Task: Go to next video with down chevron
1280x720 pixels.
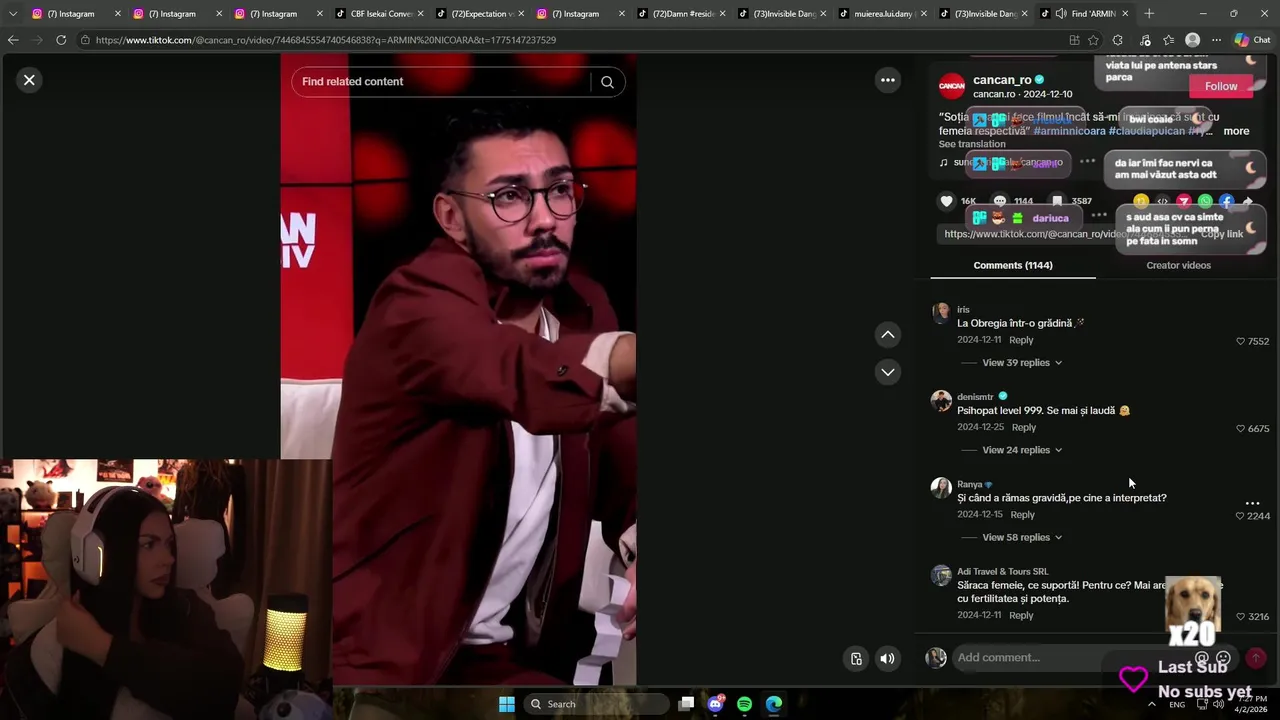Action: (887, 372)
